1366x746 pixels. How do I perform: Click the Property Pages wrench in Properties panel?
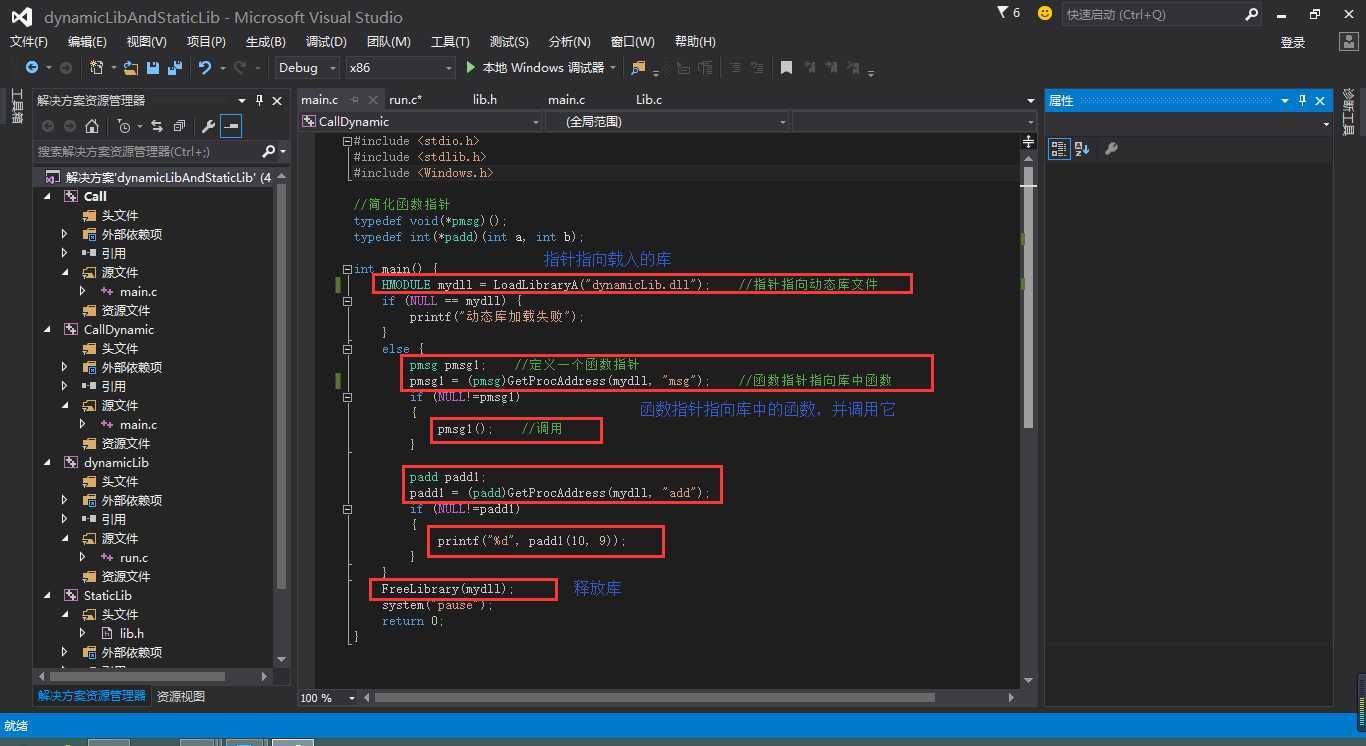tap(1111, 149)
